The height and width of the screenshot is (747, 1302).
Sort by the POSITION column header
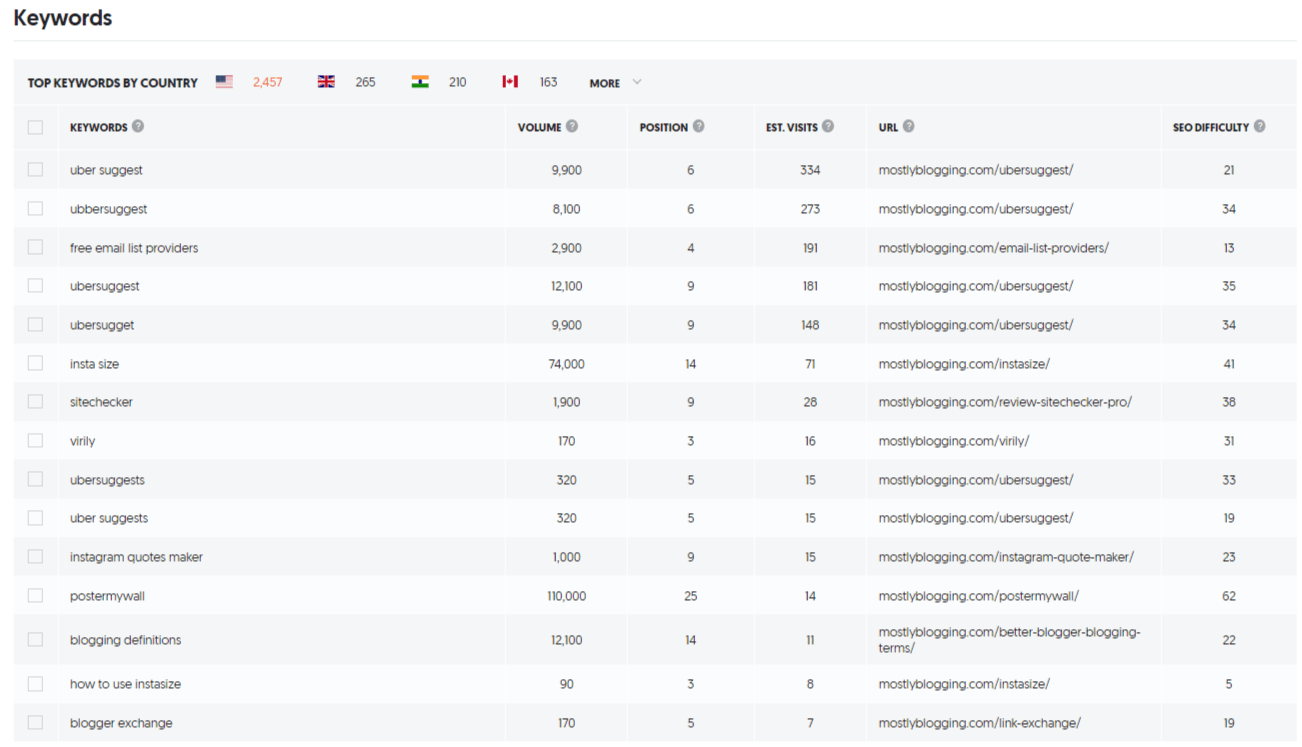(664, 127)
